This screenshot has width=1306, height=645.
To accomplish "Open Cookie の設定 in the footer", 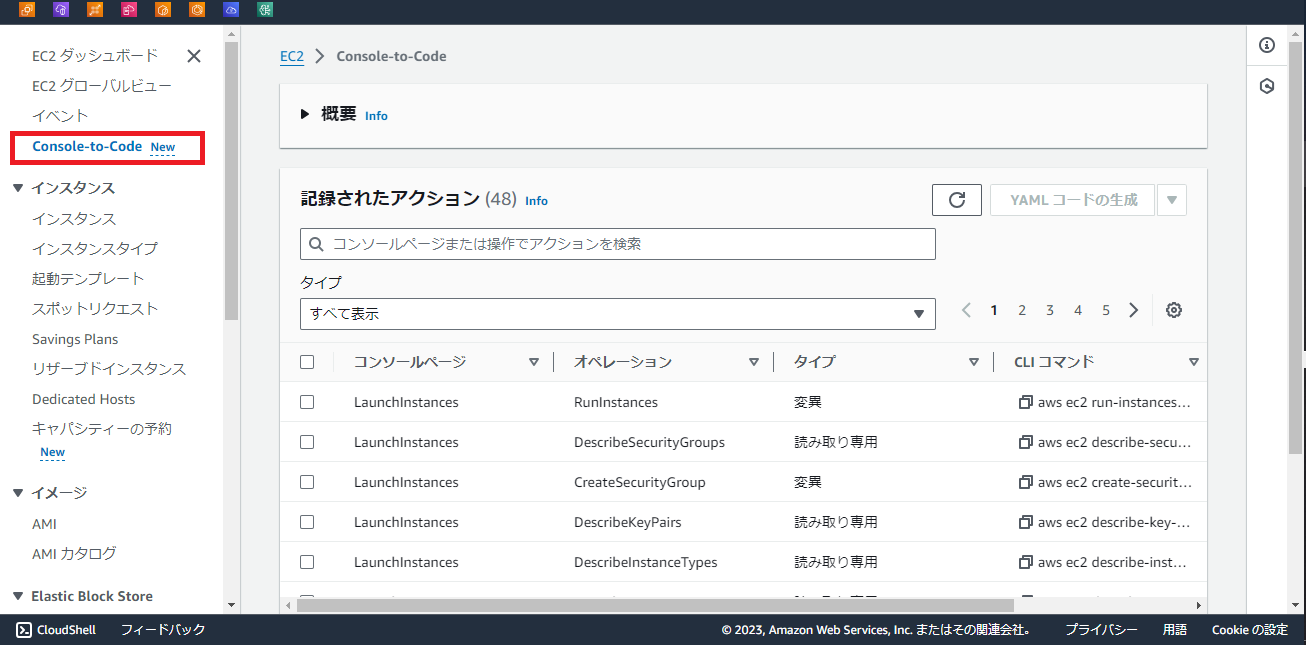I will click(1250, 630).
